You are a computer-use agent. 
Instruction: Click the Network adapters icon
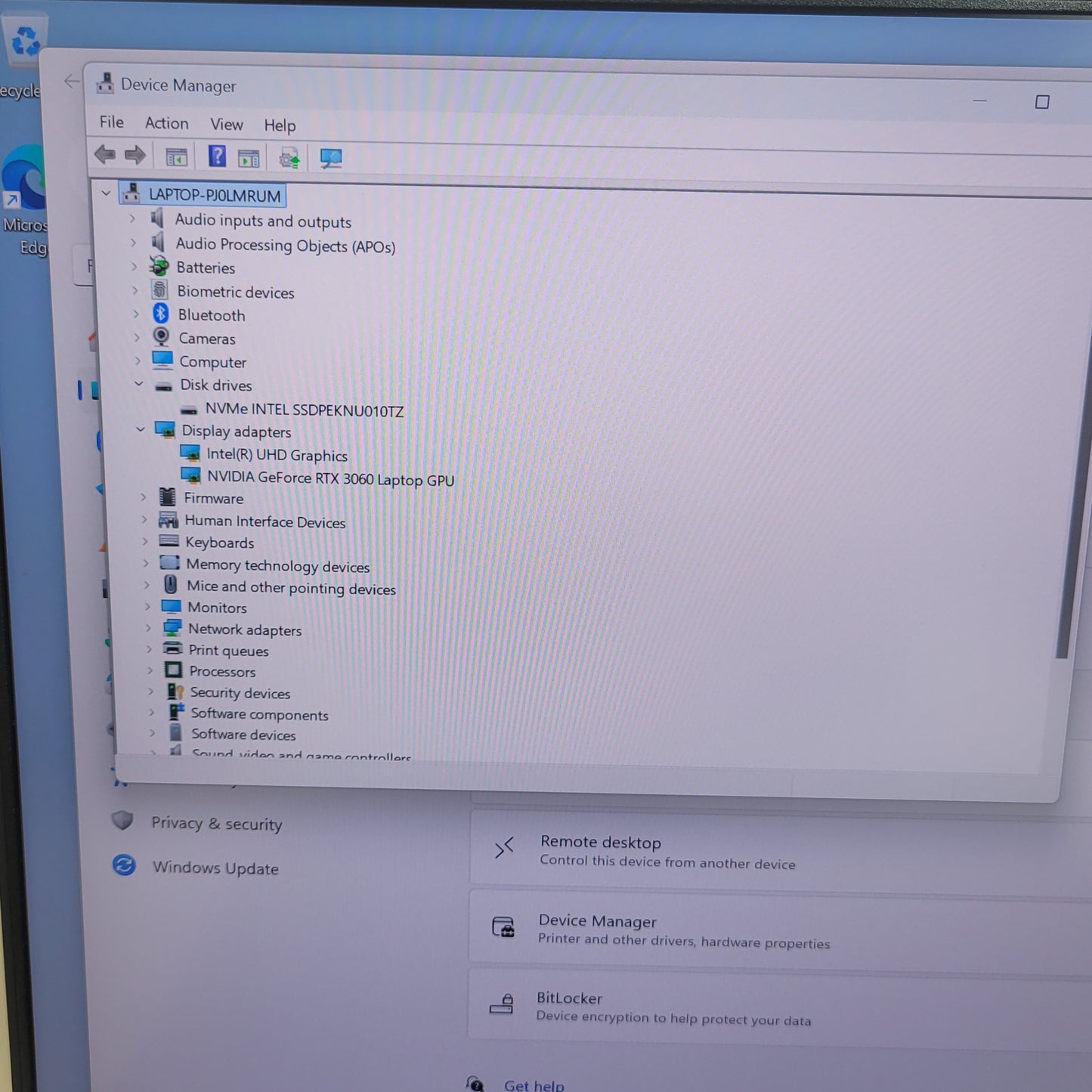click(172, 627)
